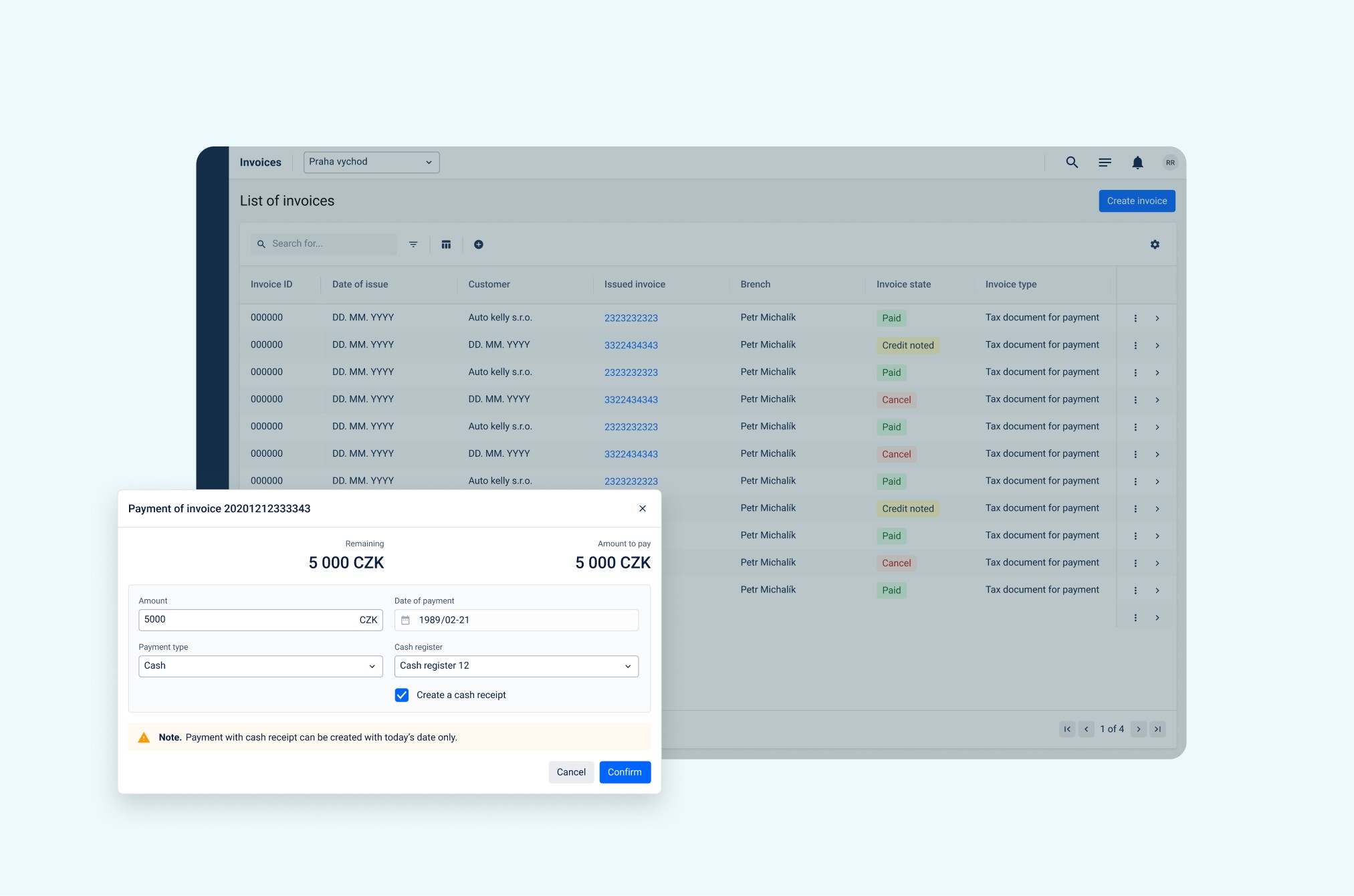The width and height of the screenshot is (1354, 896).
Task: Sort by Customer column header
Action: click(489, 284)
